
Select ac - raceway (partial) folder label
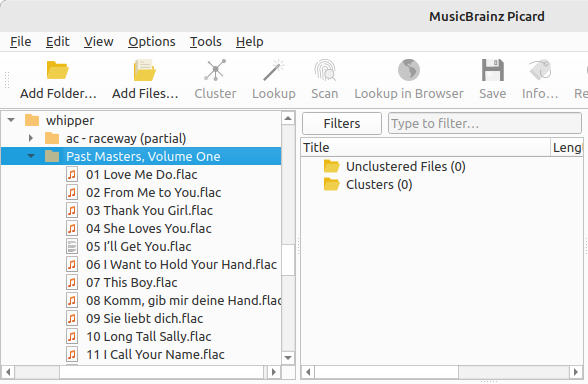tap(126, 138)
